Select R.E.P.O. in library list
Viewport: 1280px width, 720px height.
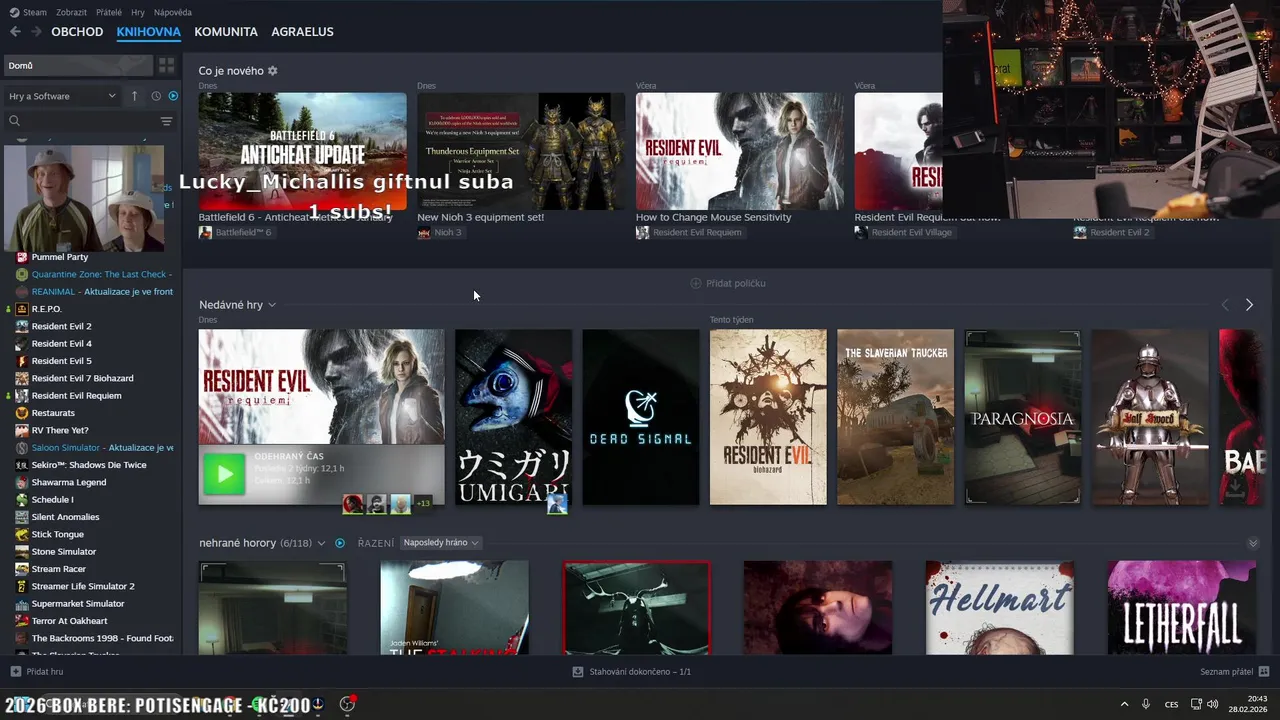click(46, 309)
